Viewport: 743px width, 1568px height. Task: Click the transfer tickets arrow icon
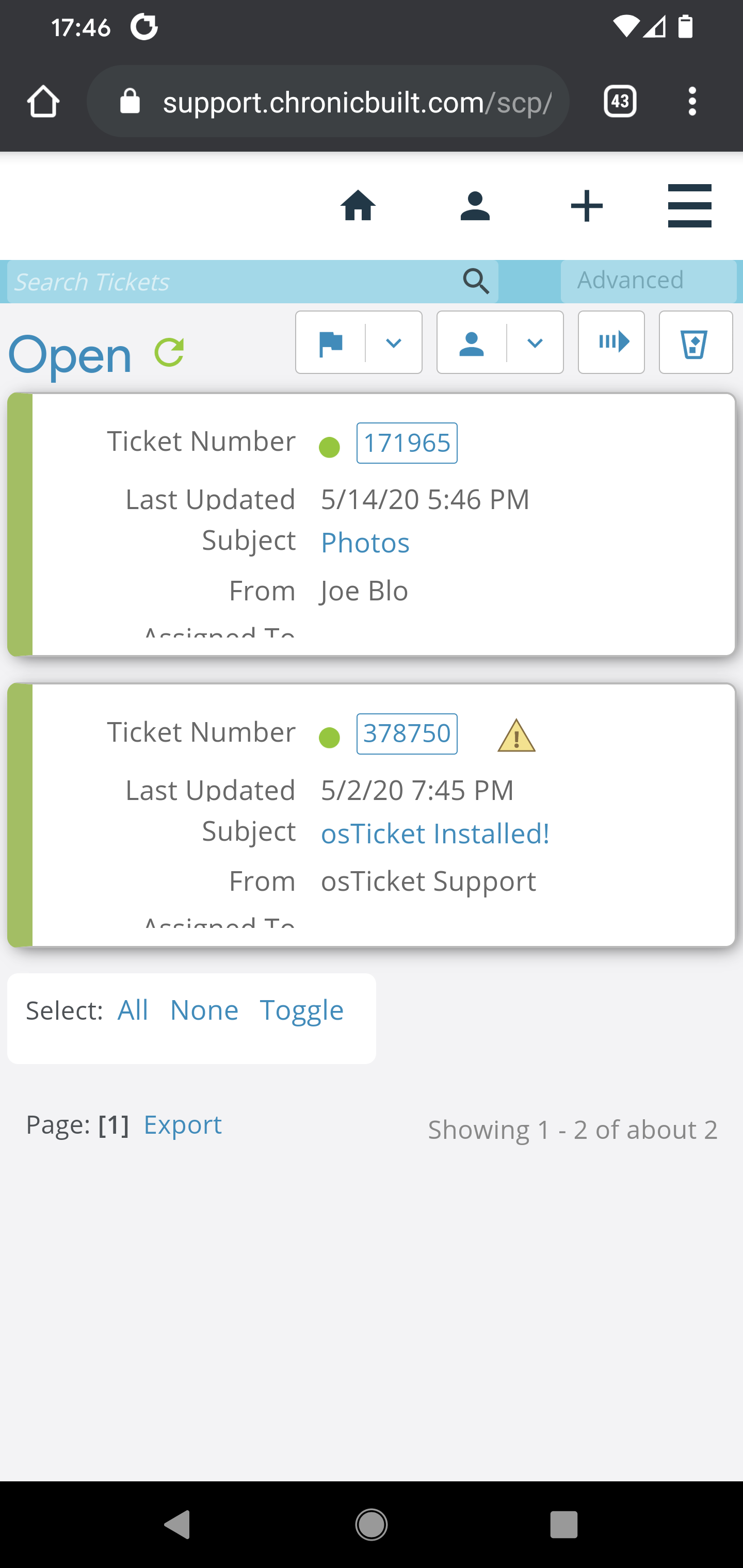click(x=611, y=342)
